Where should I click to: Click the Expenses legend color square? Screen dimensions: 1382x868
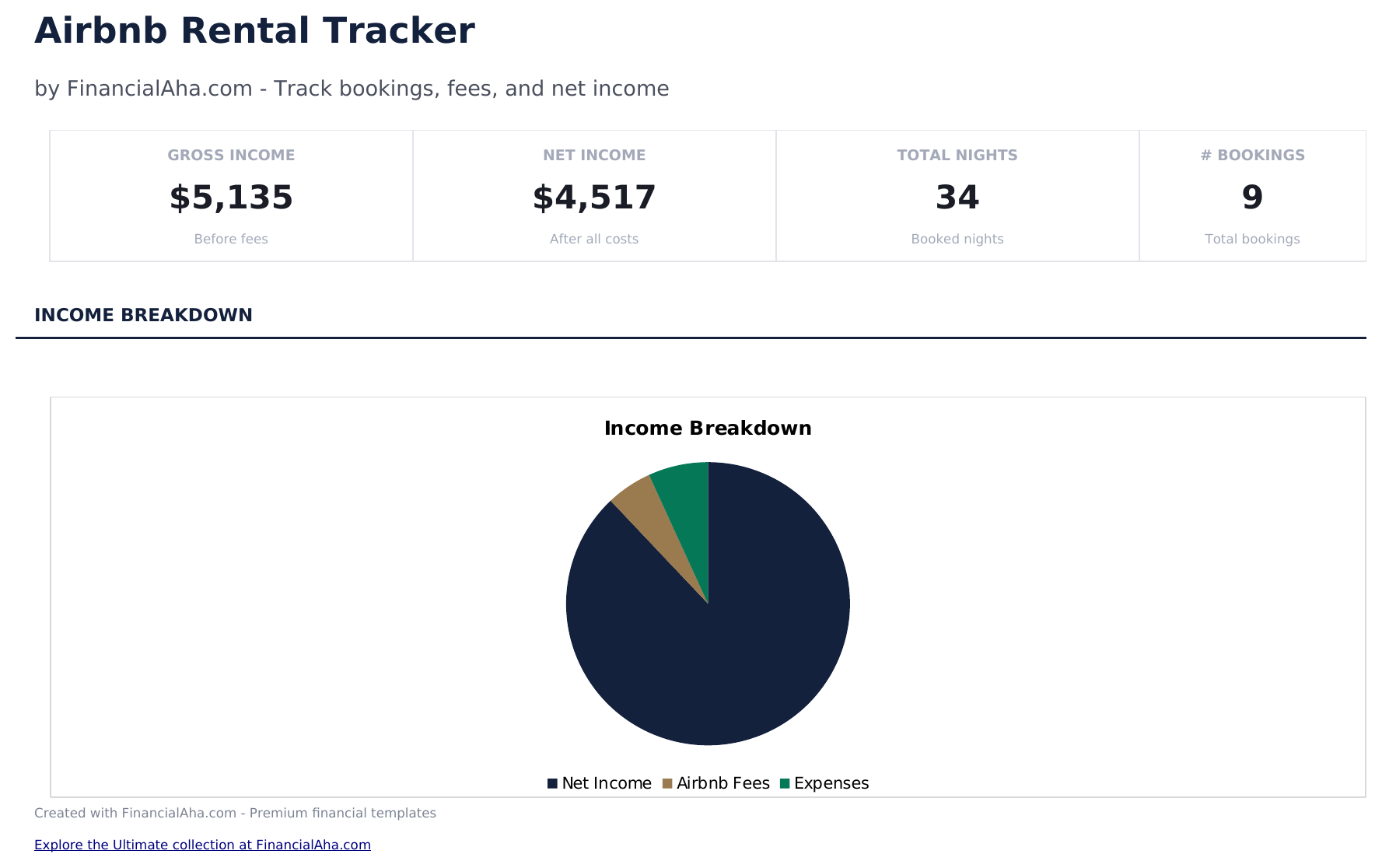[785, 784]
